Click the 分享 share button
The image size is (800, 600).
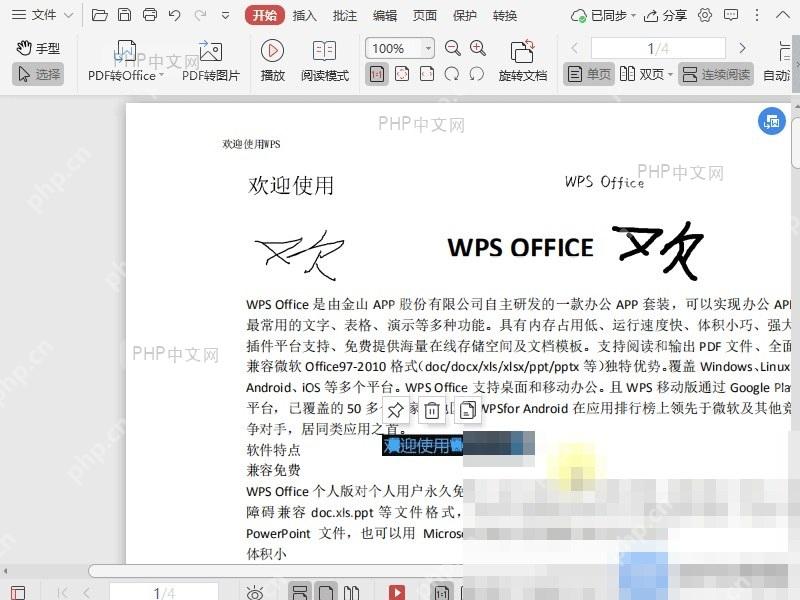(665, 16)
